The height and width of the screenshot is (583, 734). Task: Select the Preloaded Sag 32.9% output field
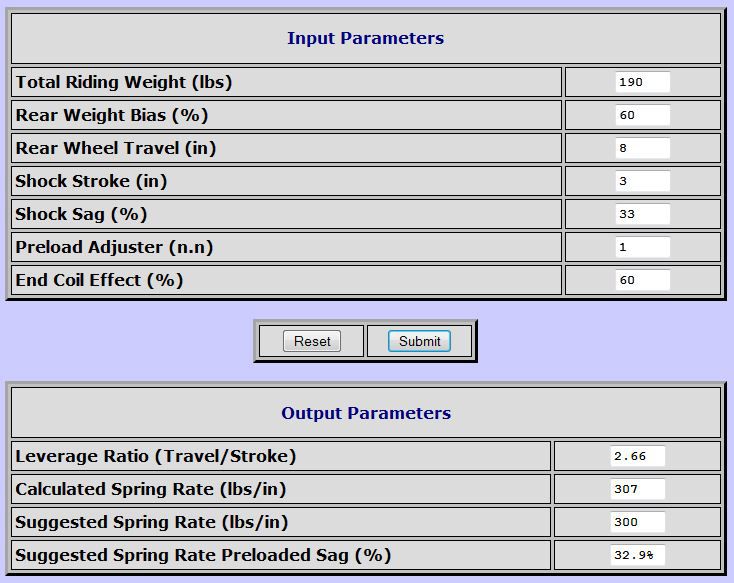[638, 555]
